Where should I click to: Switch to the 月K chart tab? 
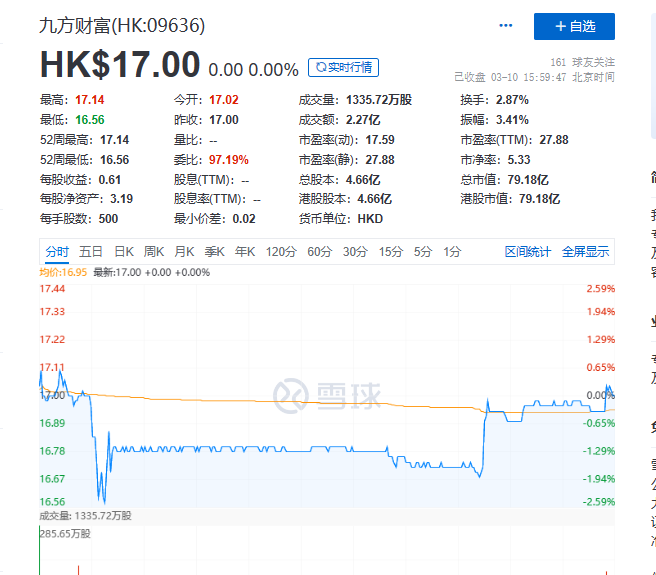tap(184, 252)
